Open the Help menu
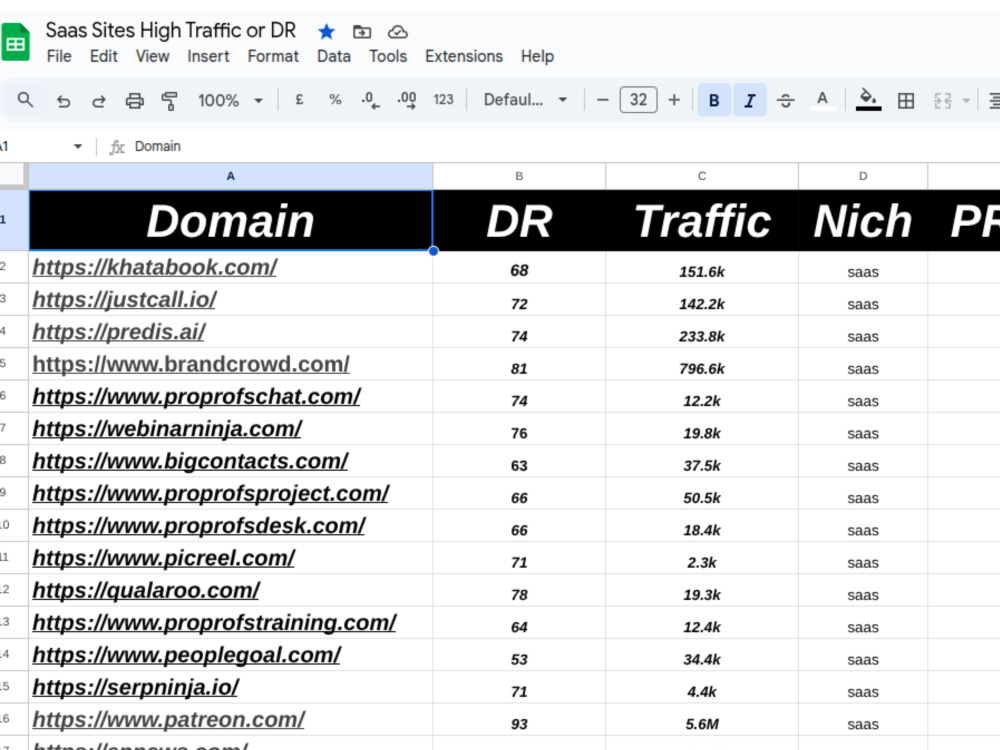This screenshot has width=1000, height=750. (537, 57)
